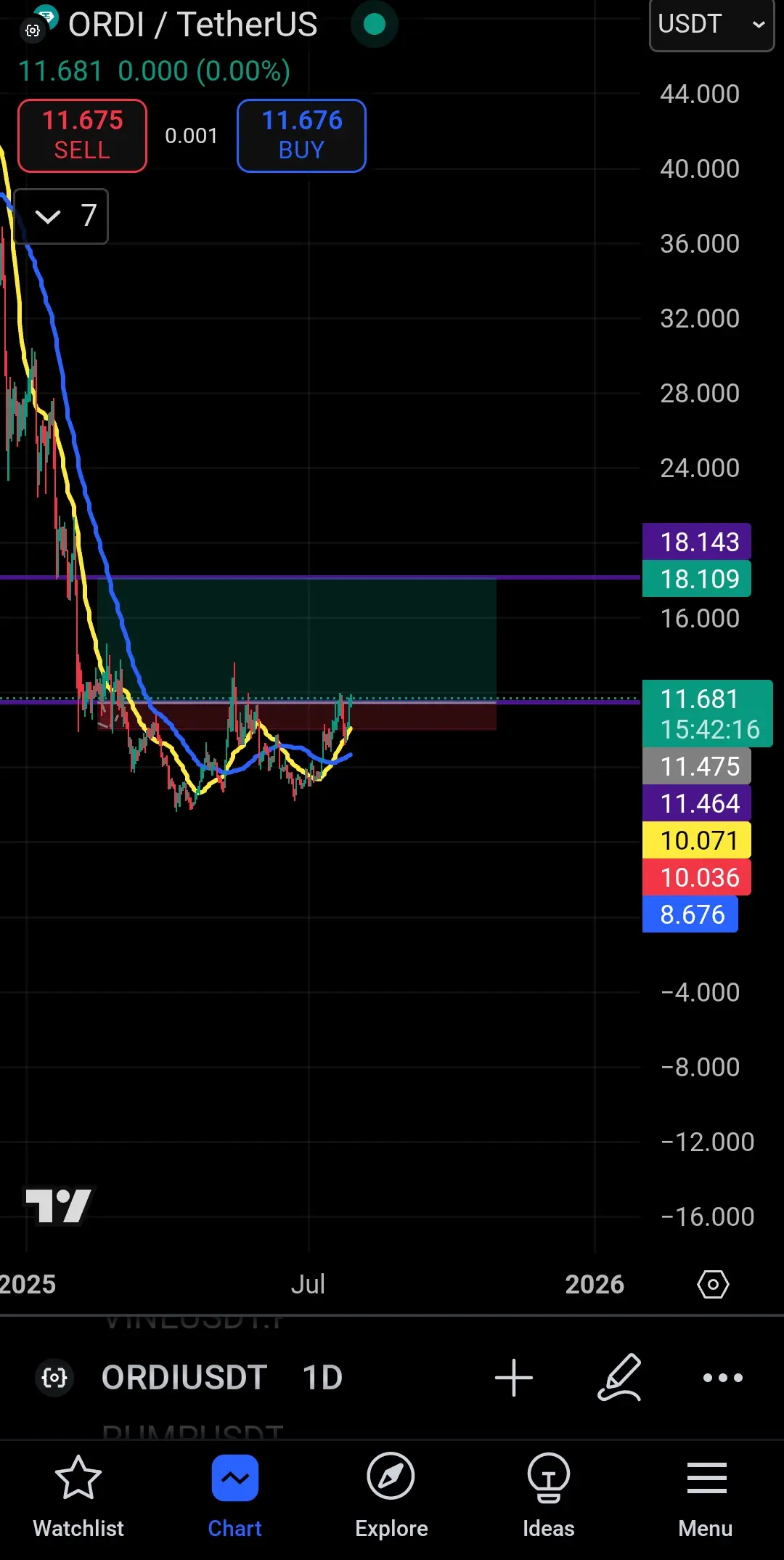Tap the current price label 11.681
The width and height of the screenshot is (784, 1560).
(708, 713)
